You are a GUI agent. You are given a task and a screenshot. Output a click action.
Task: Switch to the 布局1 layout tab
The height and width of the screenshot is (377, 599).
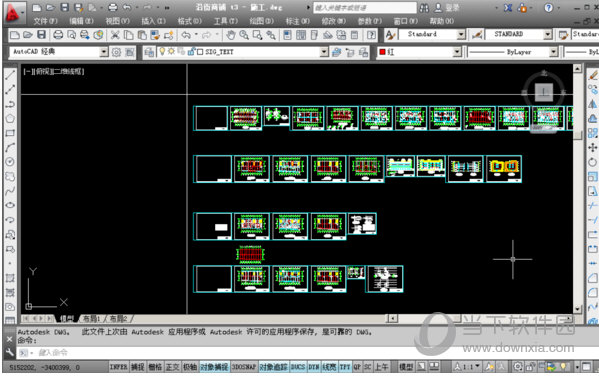click(x=92, y=318)
